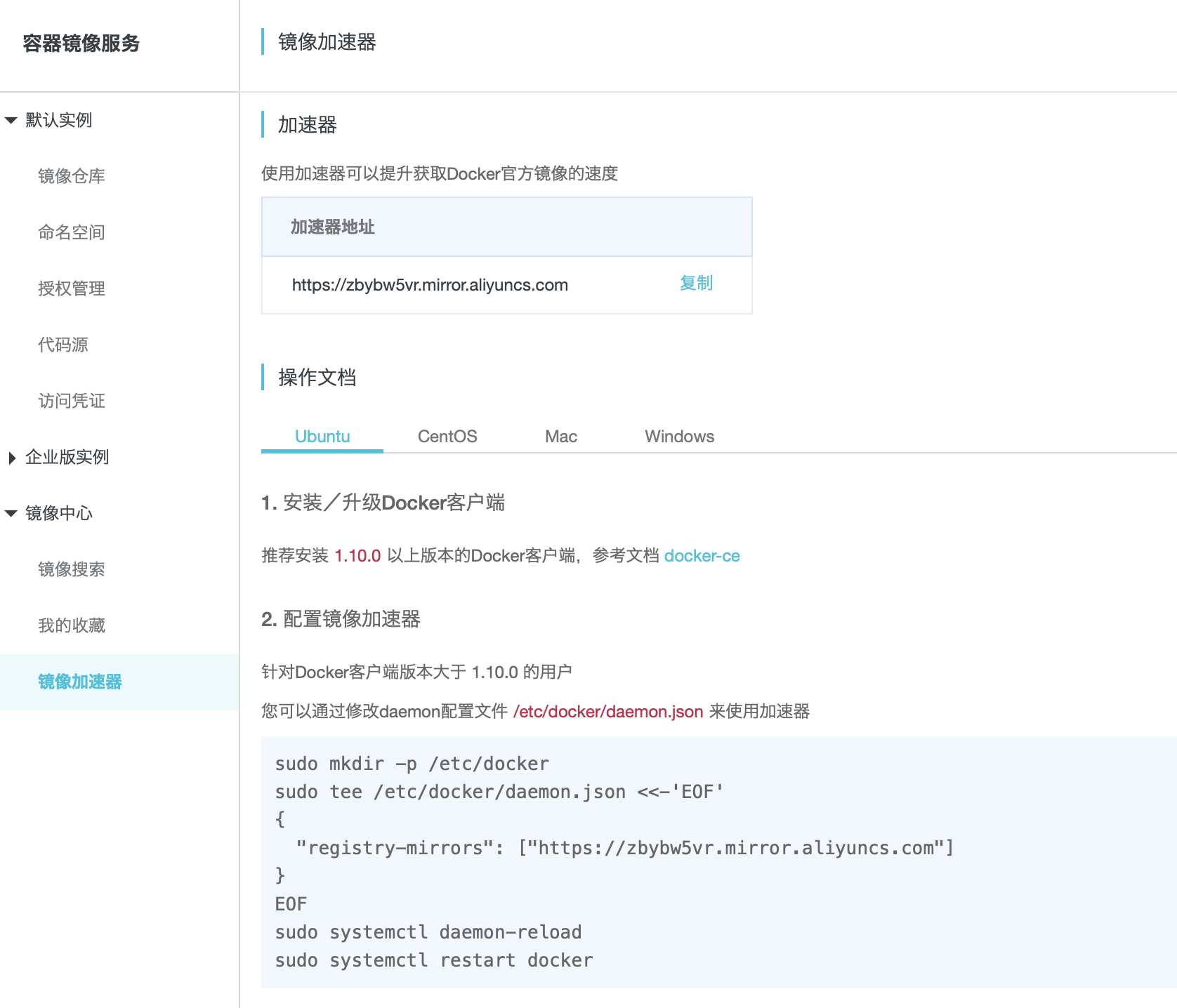Click the 镜像中心 group label
The height and width of the screenshot is (1008, 1177).
59,513
